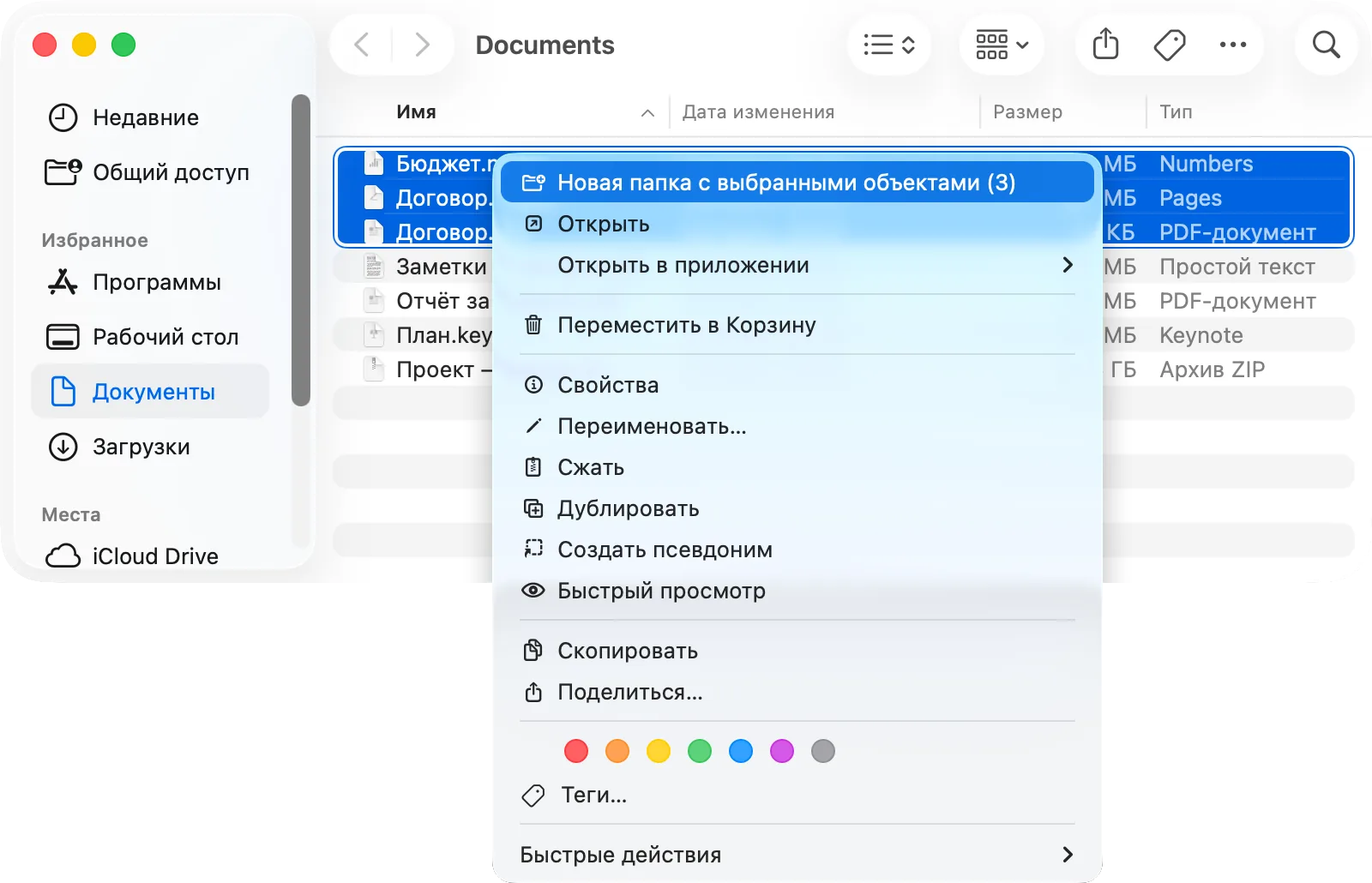The width and height of the screenshot is (1372, 883).
Task: Choose Новая папка с выбранными объектами (3)
Action: tap(797, 183)
